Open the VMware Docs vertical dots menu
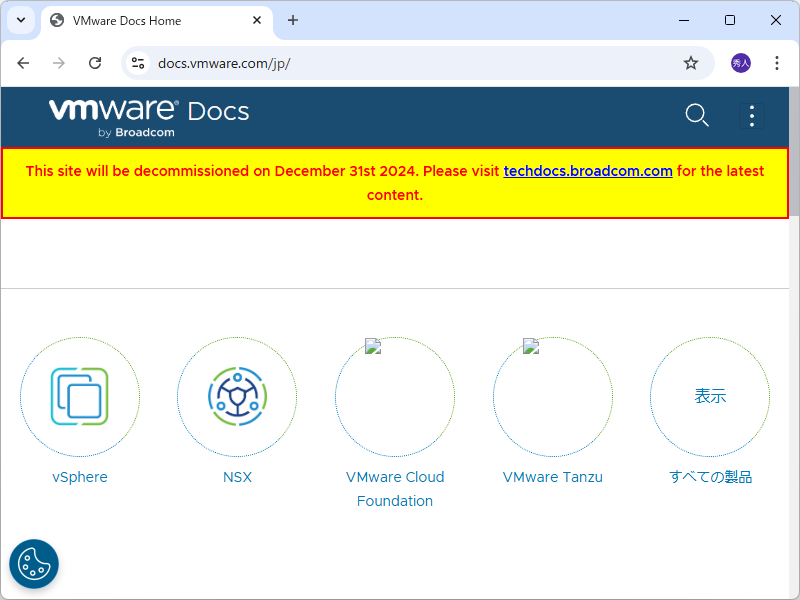Viewport: 800px width, 600px height. pyautogui.click(x=752, y=115)
